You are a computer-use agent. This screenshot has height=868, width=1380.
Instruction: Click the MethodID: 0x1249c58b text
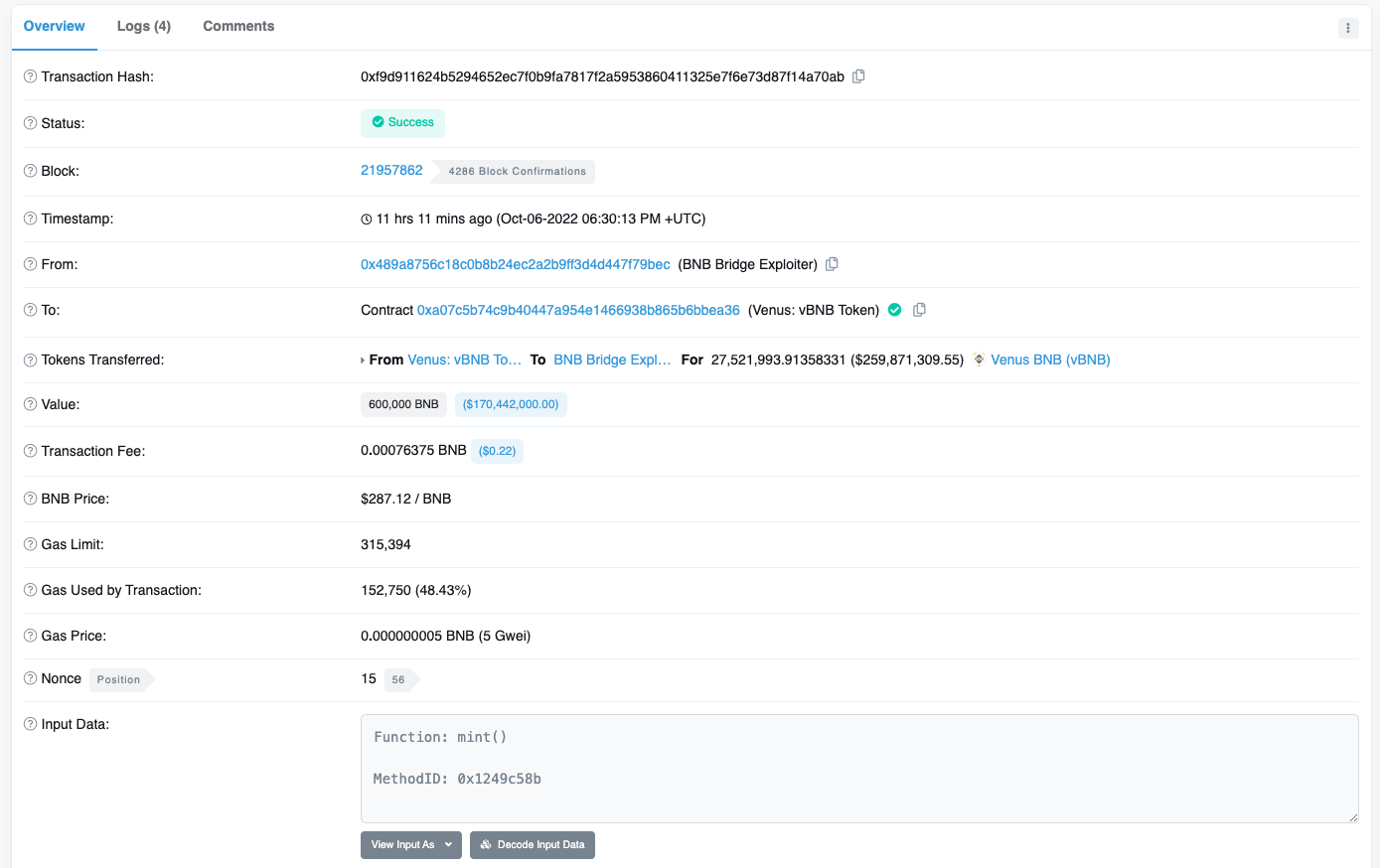click(457, 779)
